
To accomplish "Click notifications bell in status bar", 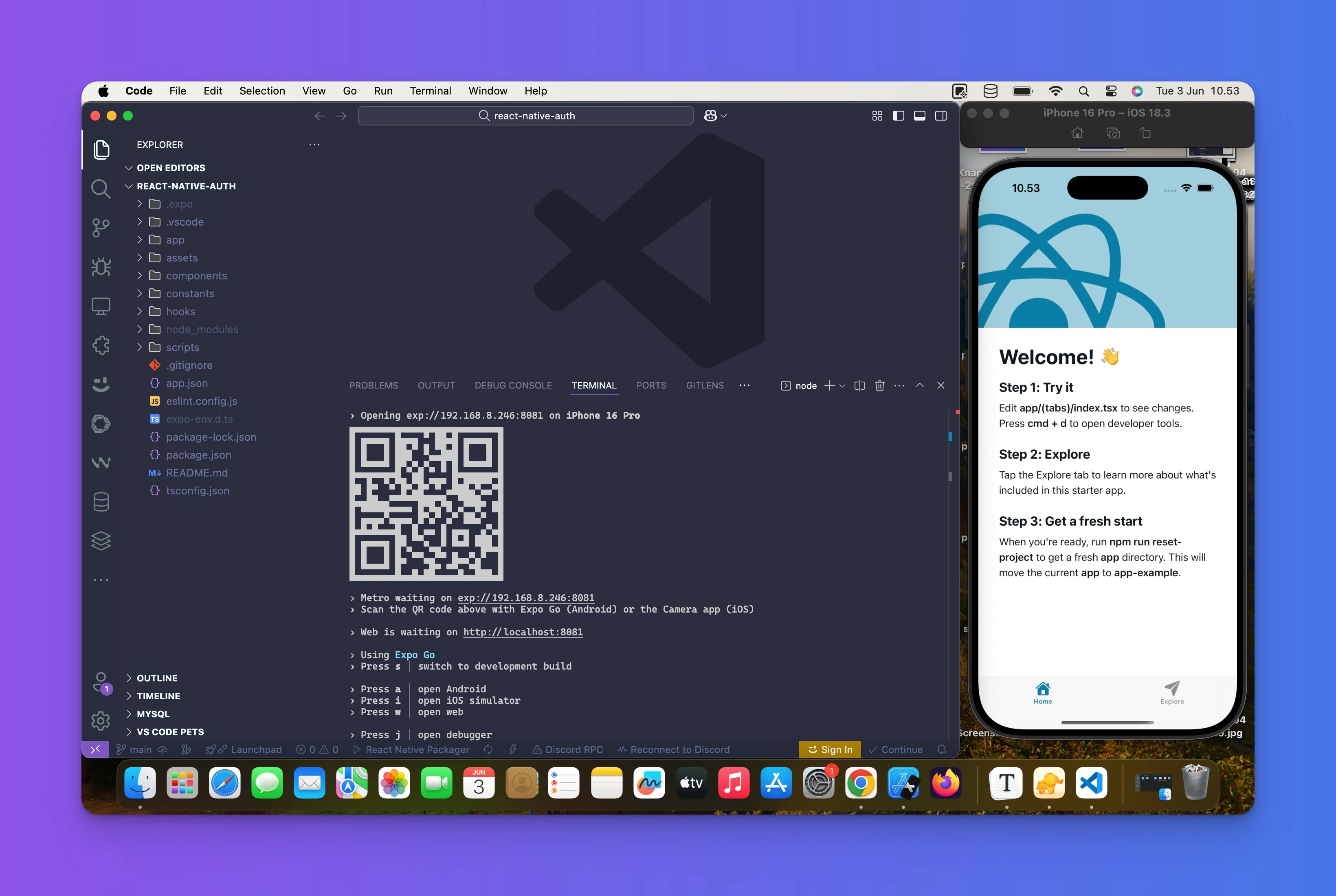I will (942, 749).
